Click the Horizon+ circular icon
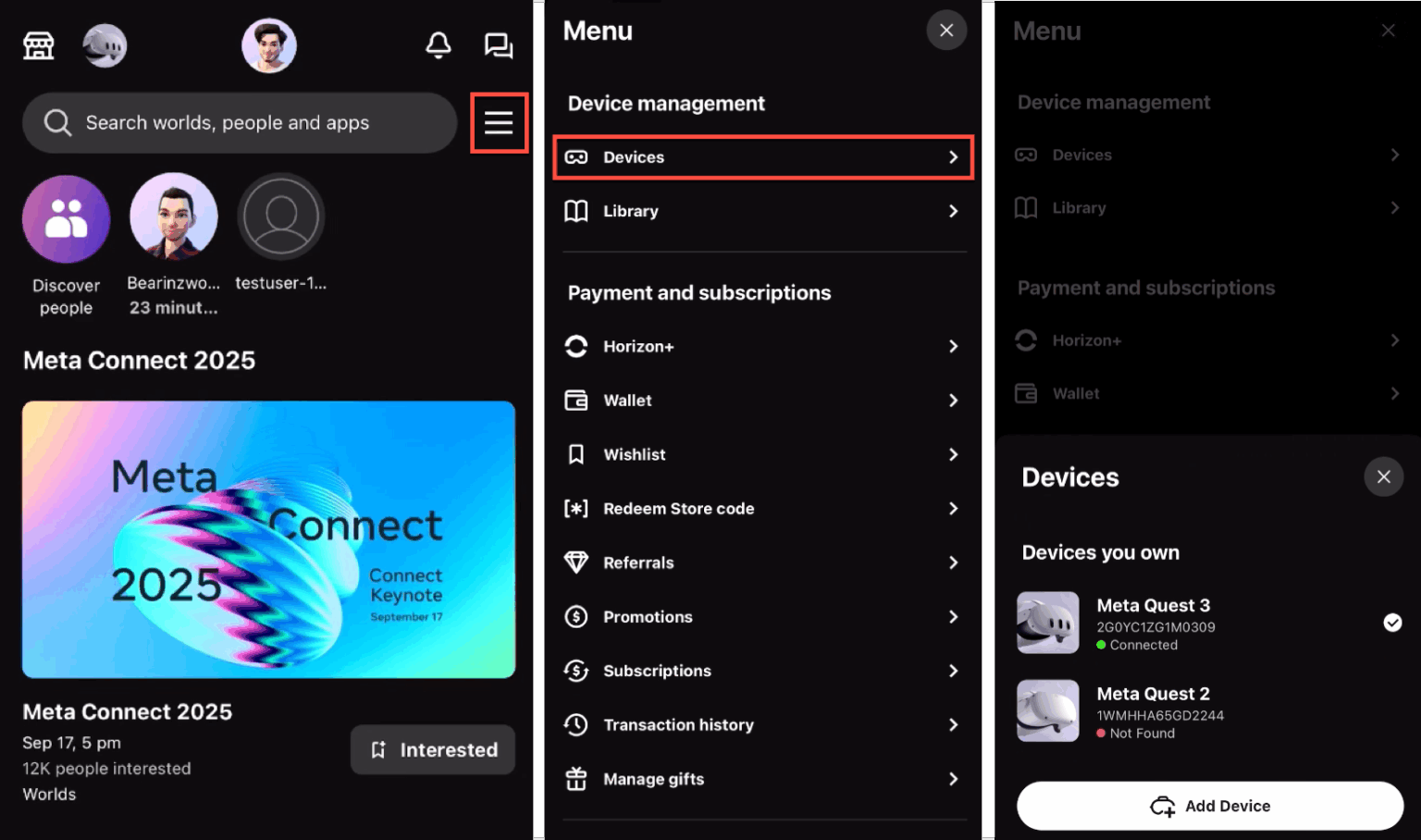The image size is (1421, 840). click(x=575, y=346)
